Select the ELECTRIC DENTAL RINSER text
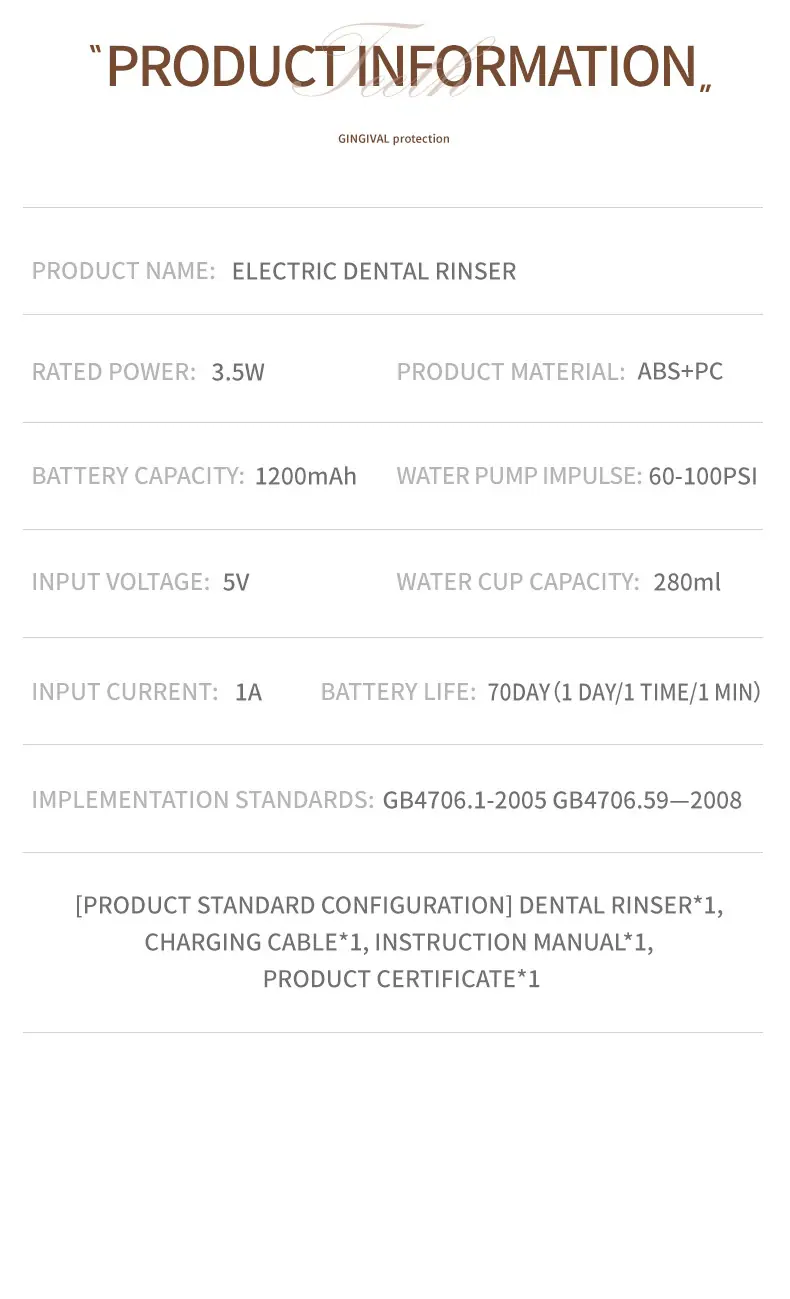The image size is (790, 1299). 374,271
